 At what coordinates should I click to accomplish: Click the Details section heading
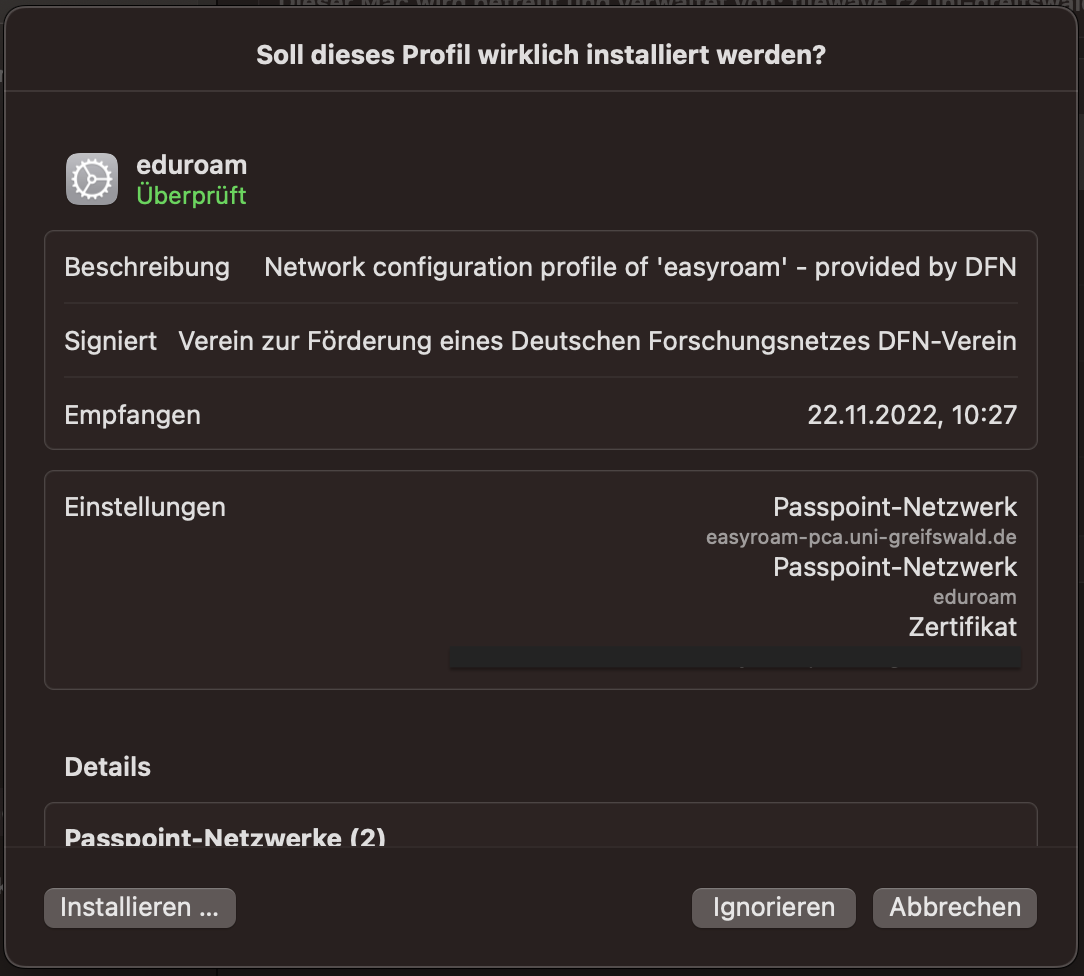[107, 767]
